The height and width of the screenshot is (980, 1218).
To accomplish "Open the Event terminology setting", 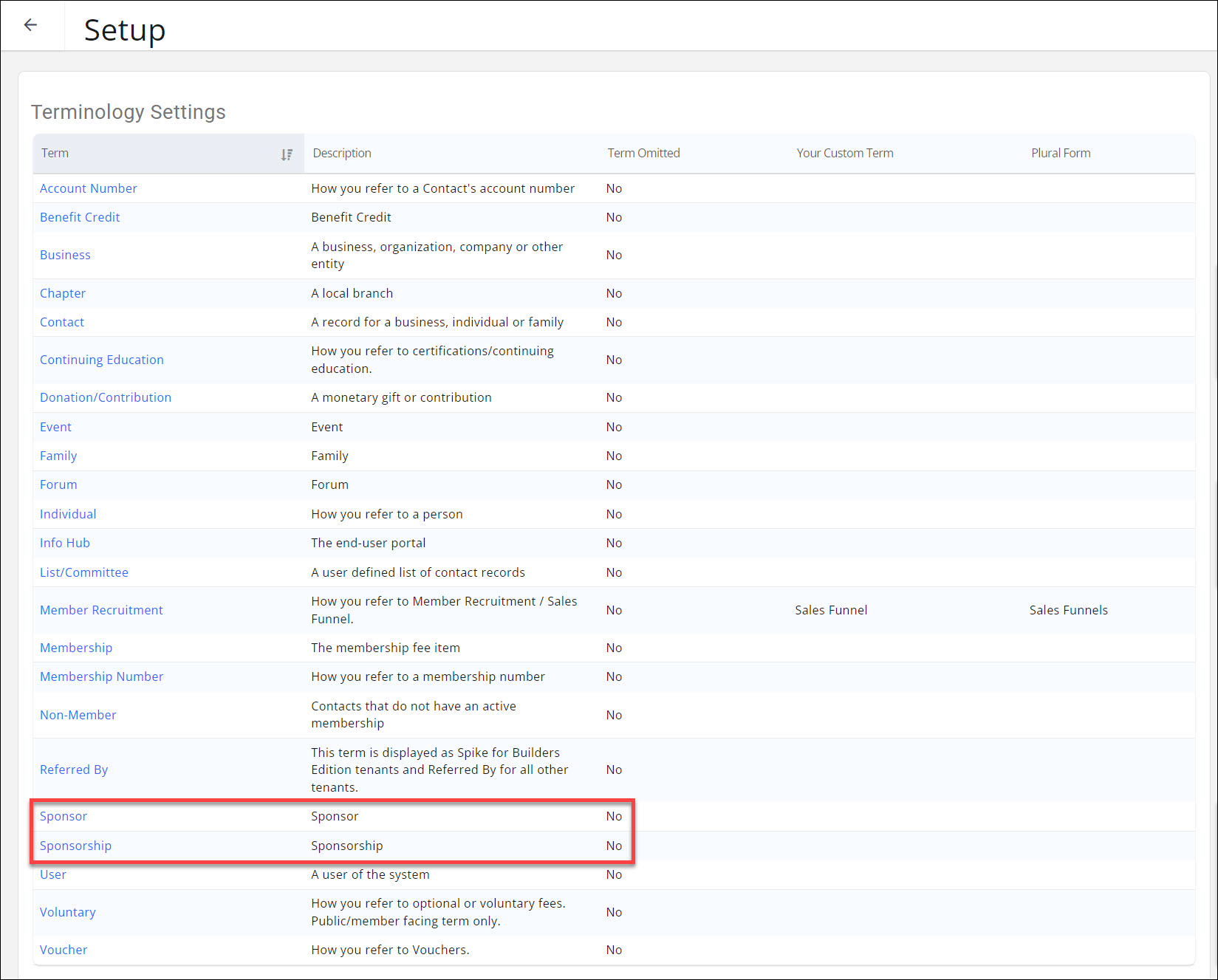I will pos(55,427).
